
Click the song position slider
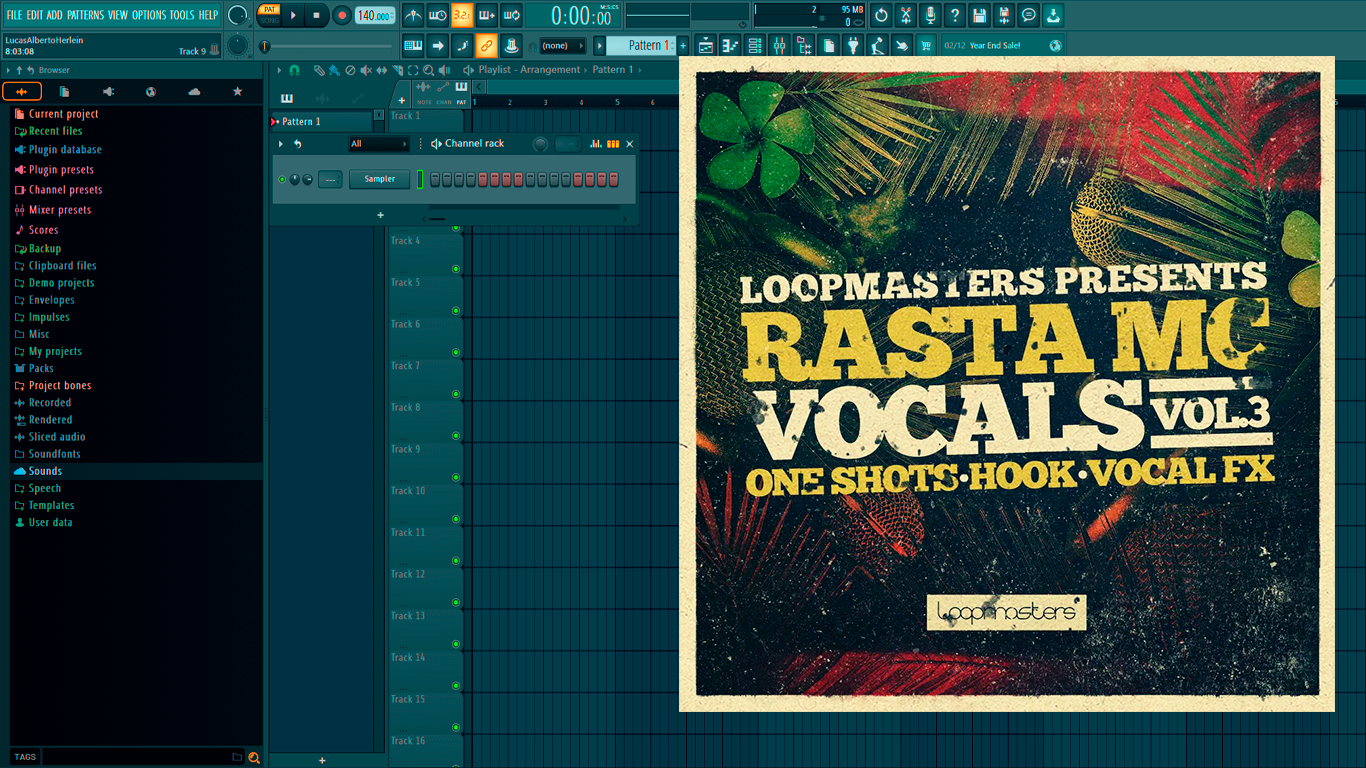pos(327,46)
